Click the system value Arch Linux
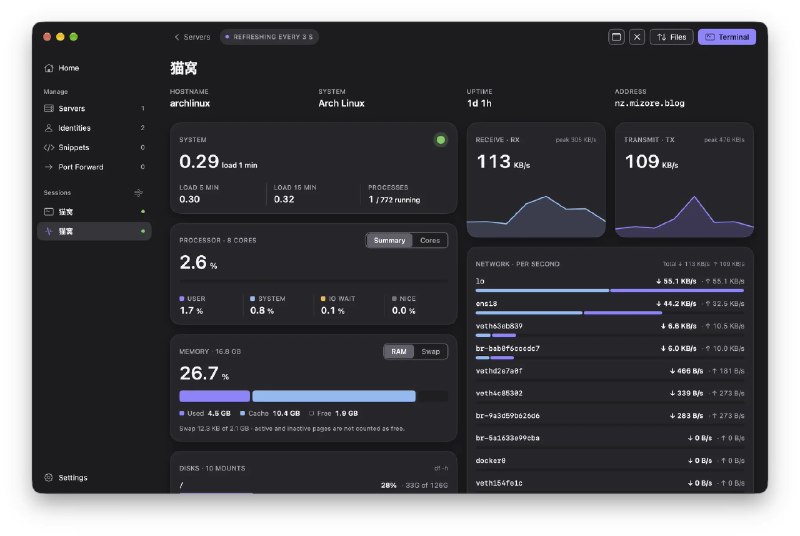Screen dimensions: 800x536 pos(341,104)
